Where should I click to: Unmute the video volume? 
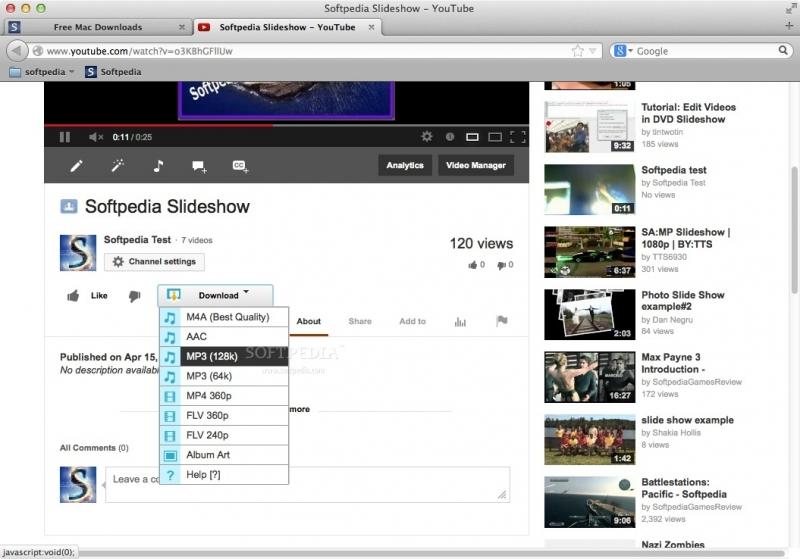click(96, 137)
